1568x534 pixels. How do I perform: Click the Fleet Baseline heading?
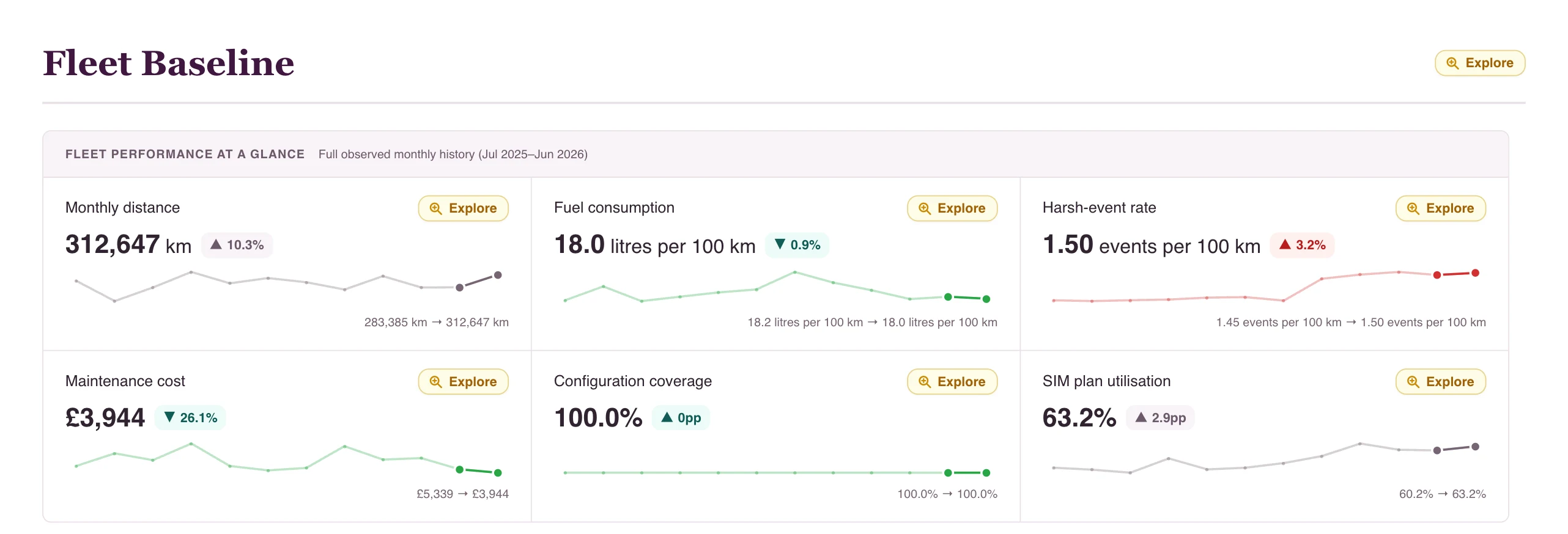click(x=169, y=63)
